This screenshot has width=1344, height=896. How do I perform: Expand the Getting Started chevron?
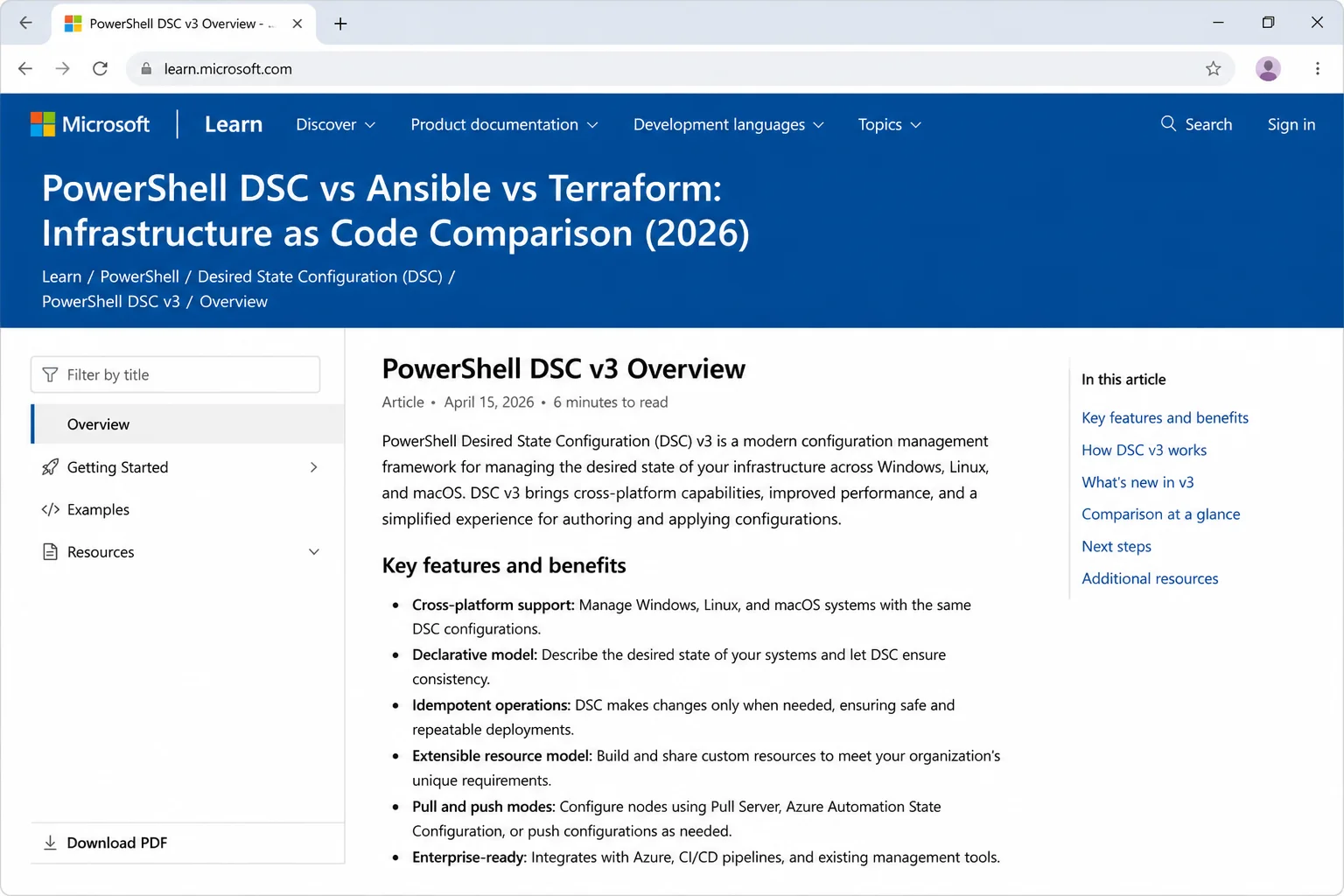pyautogui.click(x=314, y=467)
